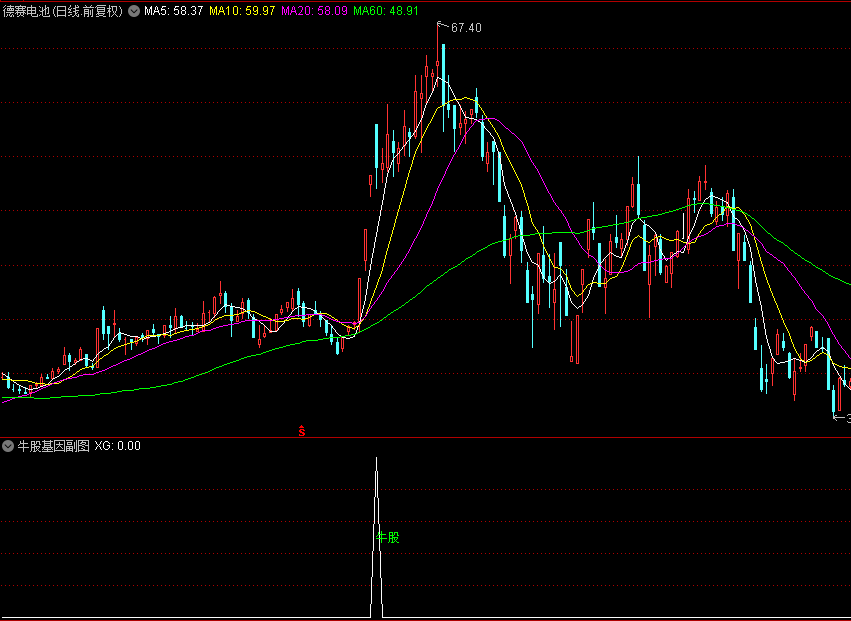Open the 牛股基因副图 sub-chart dropdown arrow
This screenshot has width=851, height=621.
(8, 446)
